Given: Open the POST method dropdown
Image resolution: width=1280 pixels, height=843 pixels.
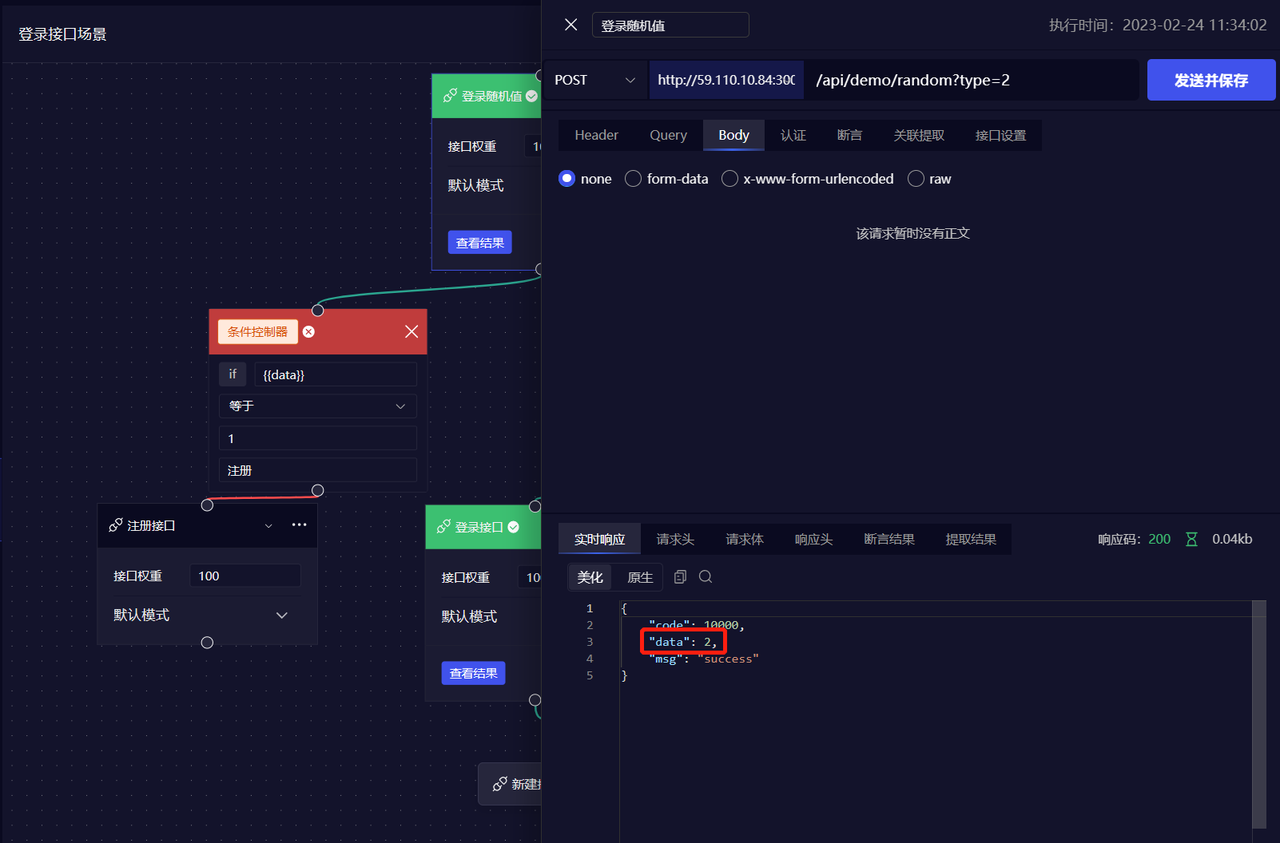Looking at the screenshot, I should click(597, 80).
